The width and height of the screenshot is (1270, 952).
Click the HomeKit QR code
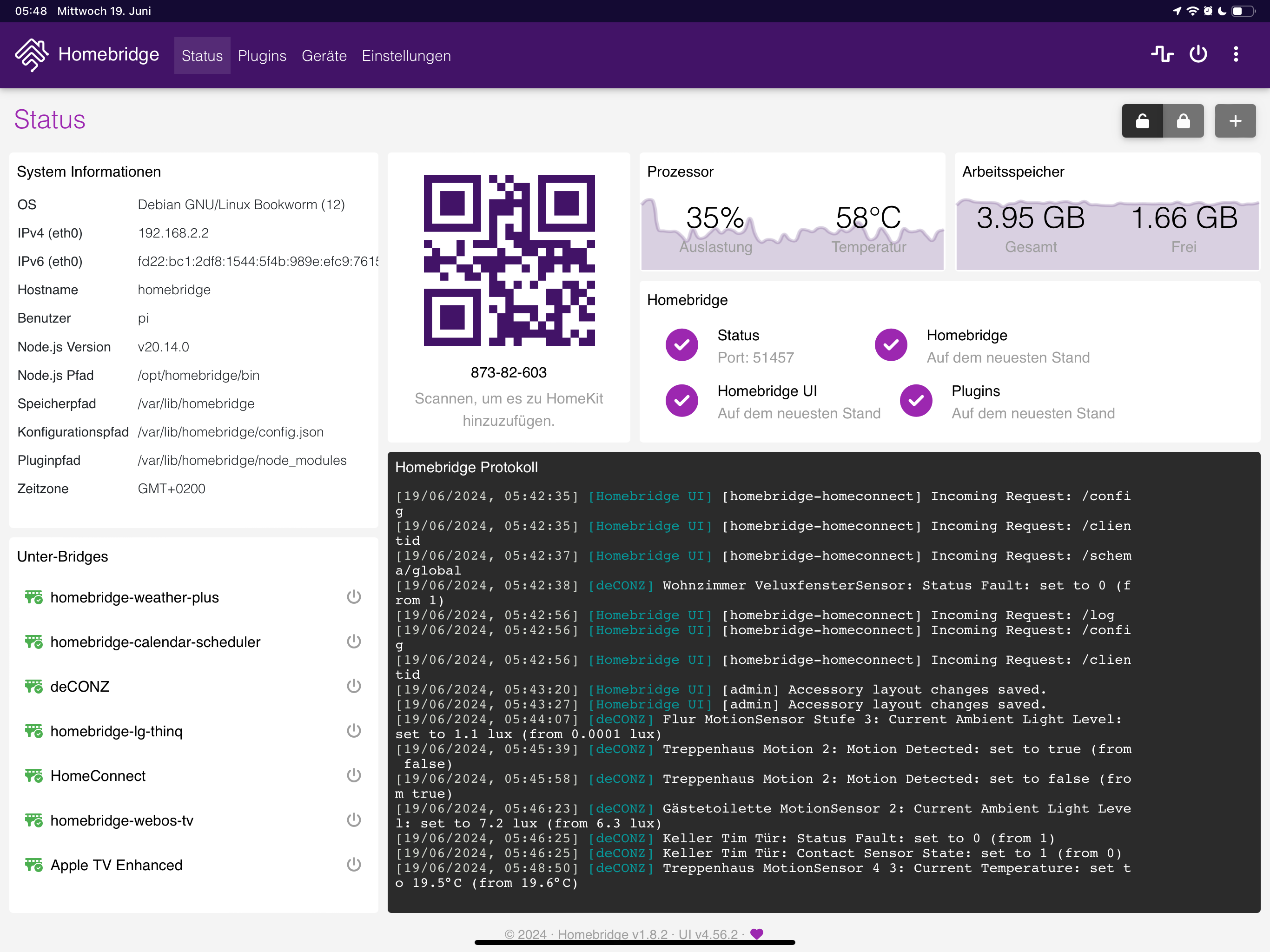(509, 260)
